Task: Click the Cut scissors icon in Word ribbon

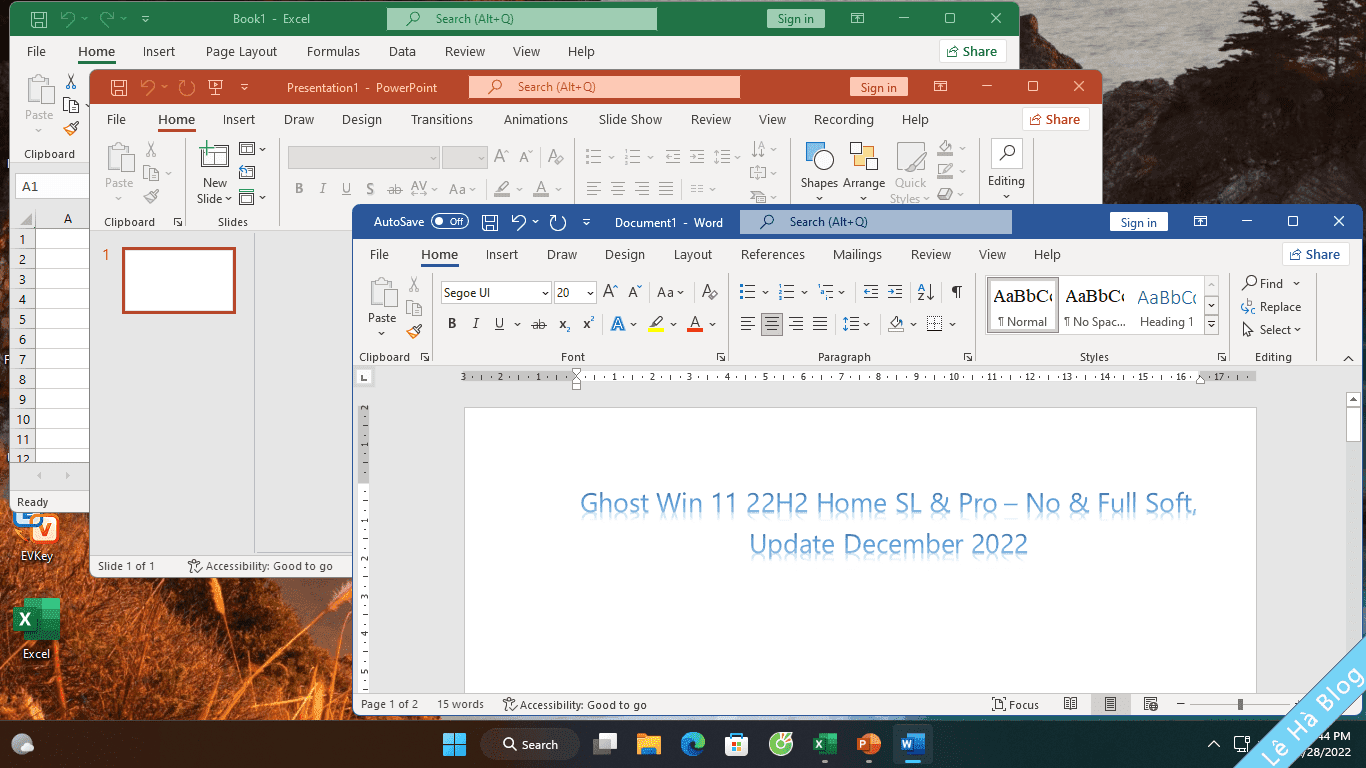Action: pyautogui.click(x=414, y=285)
